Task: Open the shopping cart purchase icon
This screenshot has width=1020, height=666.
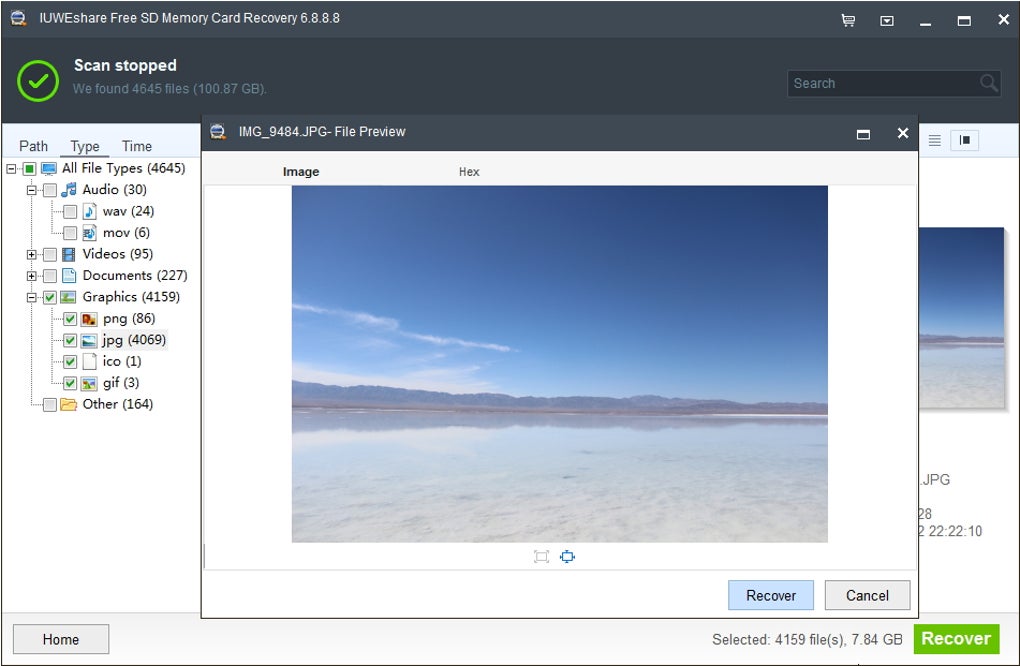Action: 848,20
